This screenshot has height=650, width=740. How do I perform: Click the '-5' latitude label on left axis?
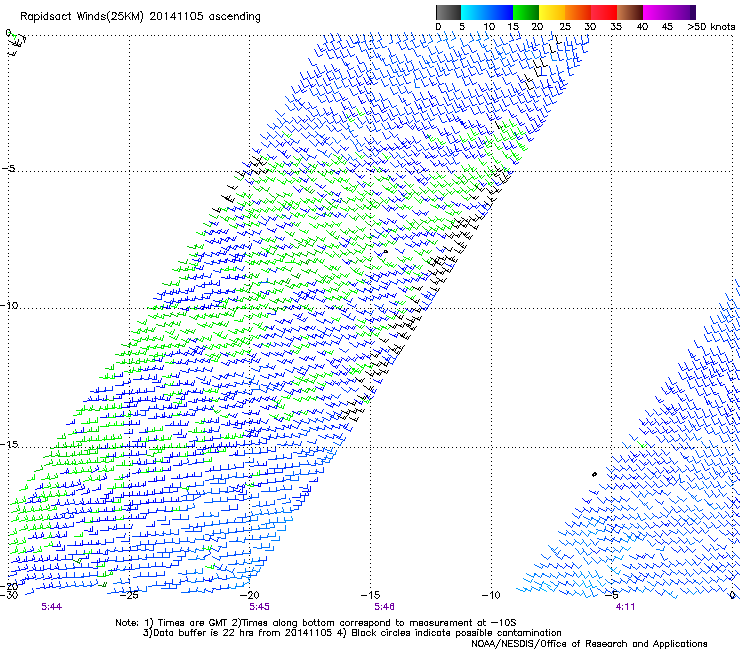click(9, 168)
